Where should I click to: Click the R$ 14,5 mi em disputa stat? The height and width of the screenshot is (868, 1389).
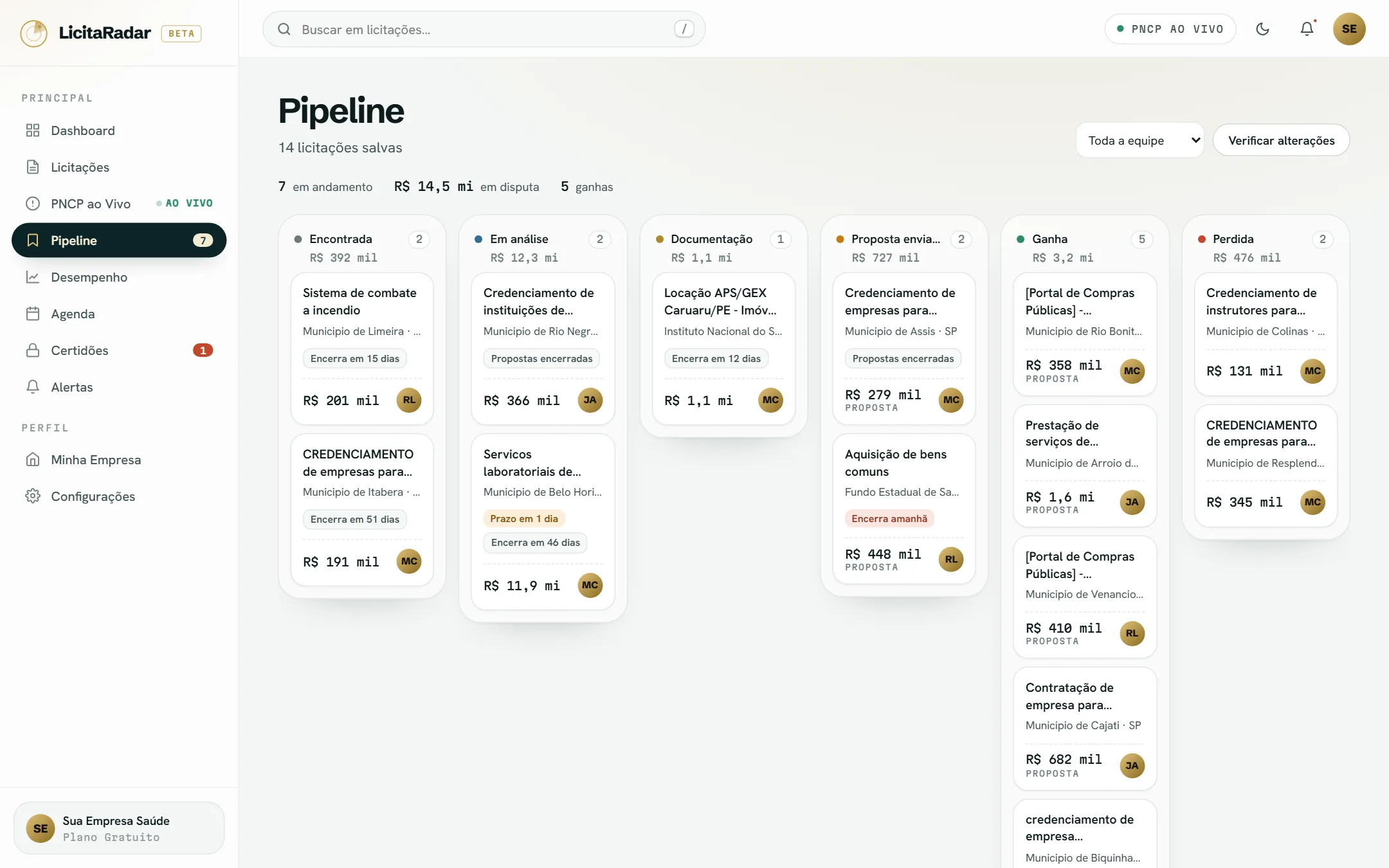pyautogui.click(x=466, y=186)
